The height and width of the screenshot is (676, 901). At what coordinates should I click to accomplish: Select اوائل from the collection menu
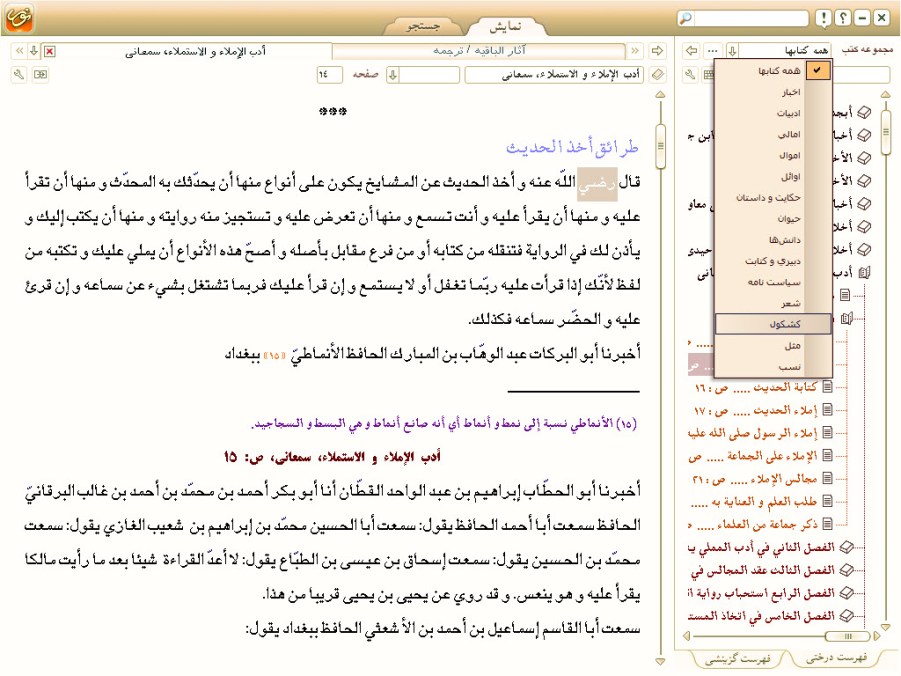coord(773,176)
